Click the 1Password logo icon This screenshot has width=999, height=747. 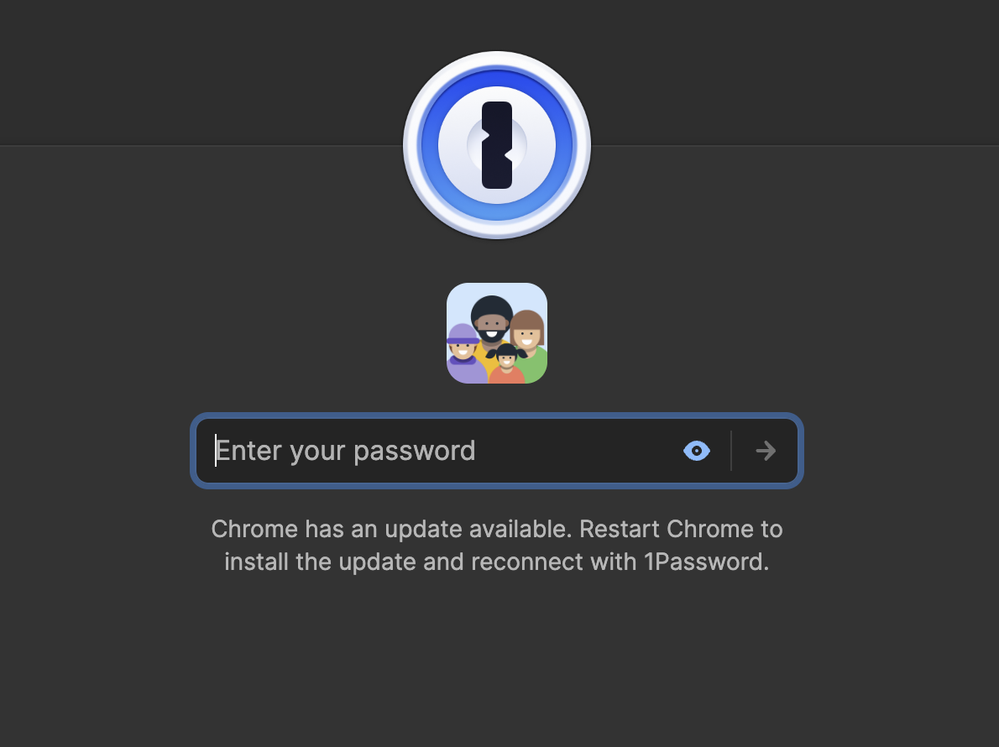point(497,145)
